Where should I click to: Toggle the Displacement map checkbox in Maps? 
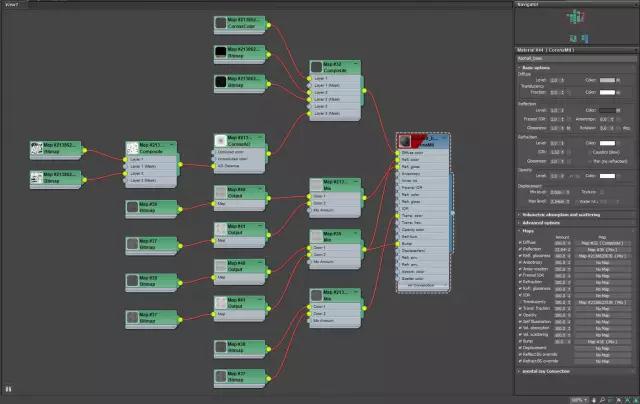[x=520, y=348]
